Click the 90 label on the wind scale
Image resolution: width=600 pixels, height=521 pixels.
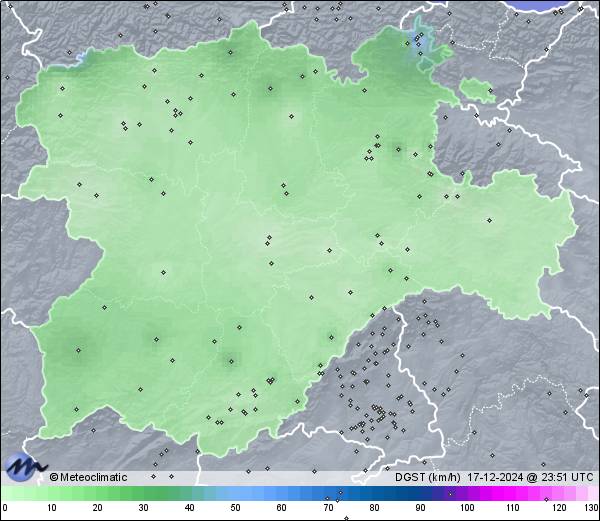pyautogui.click(x=420, y=508)
